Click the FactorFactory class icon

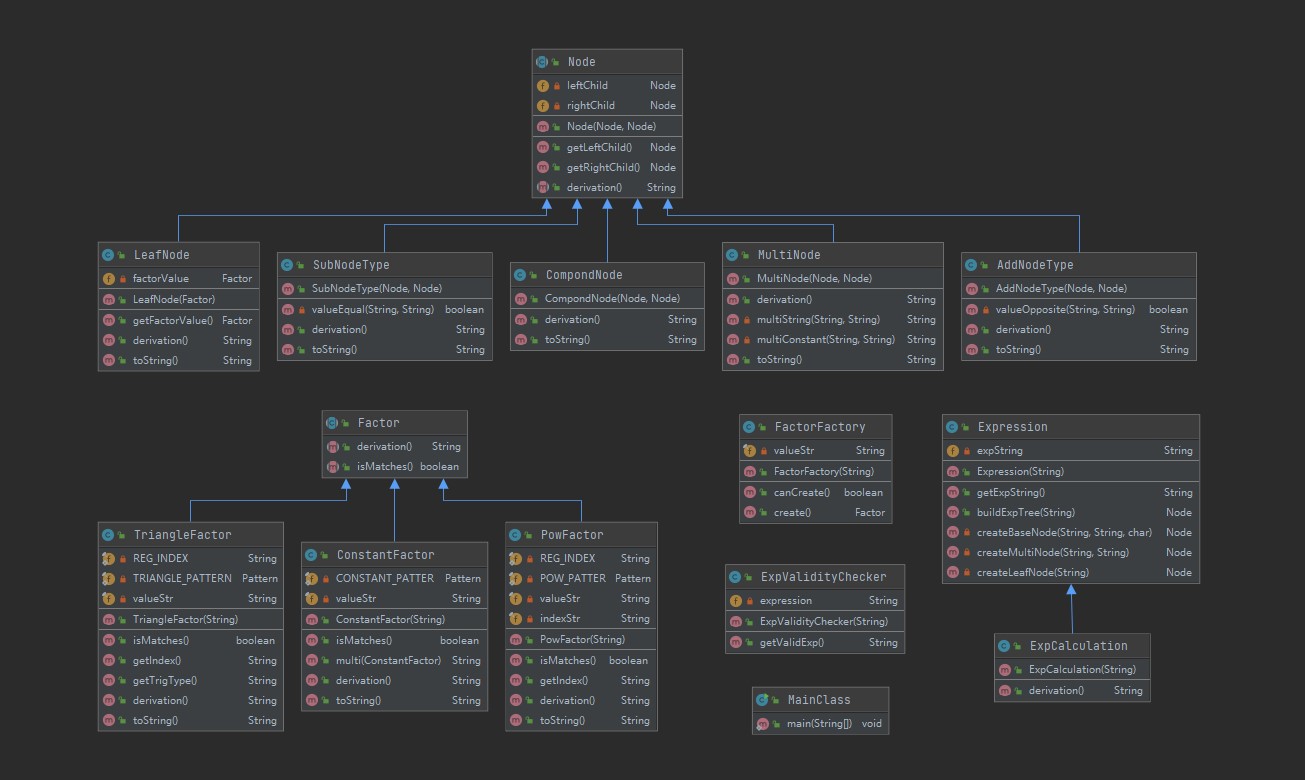[751, 427]
